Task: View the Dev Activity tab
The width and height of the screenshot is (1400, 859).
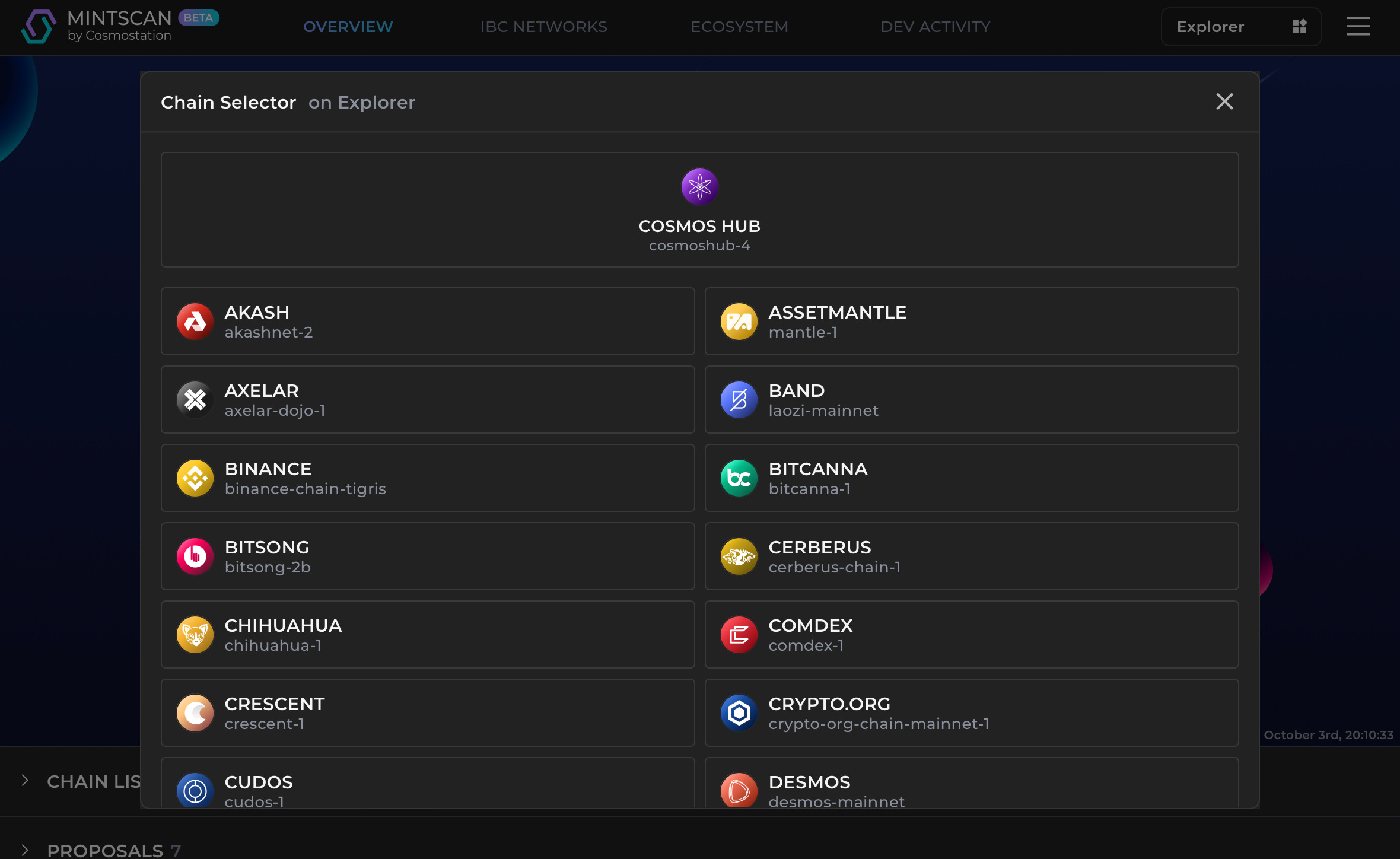Action: click(x=935, y=27)
